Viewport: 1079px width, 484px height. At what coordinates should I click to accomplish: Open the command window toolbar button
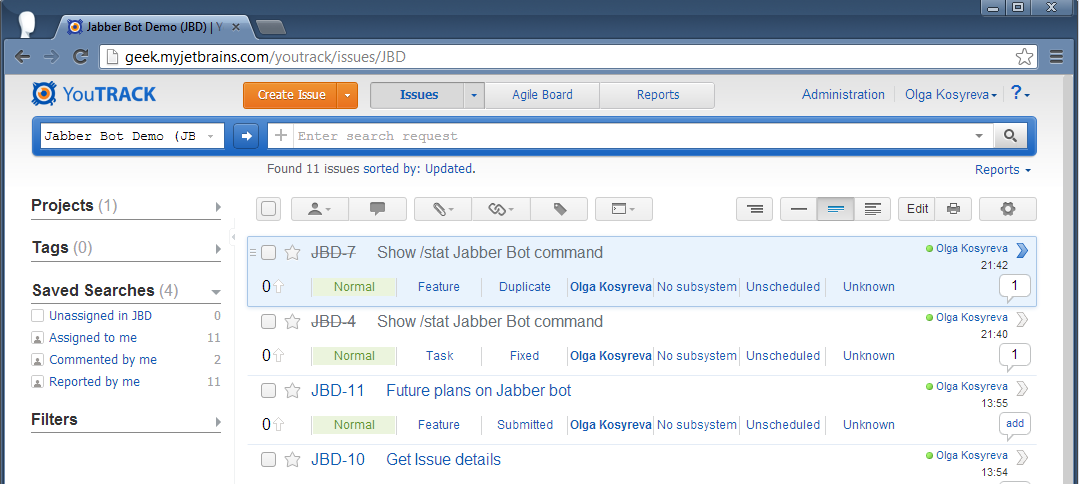pyautogui.click(x=623, y=209)
